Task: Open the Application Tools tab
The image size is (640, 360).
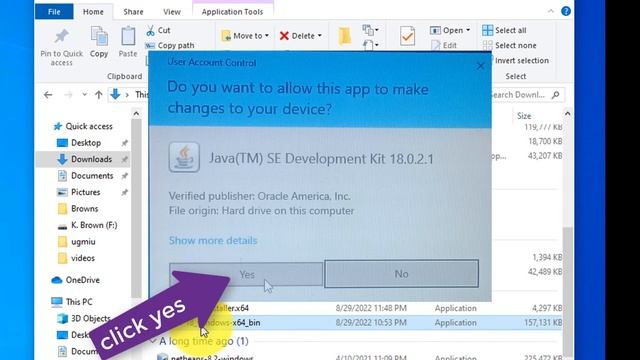Action: tap(232, 12)
